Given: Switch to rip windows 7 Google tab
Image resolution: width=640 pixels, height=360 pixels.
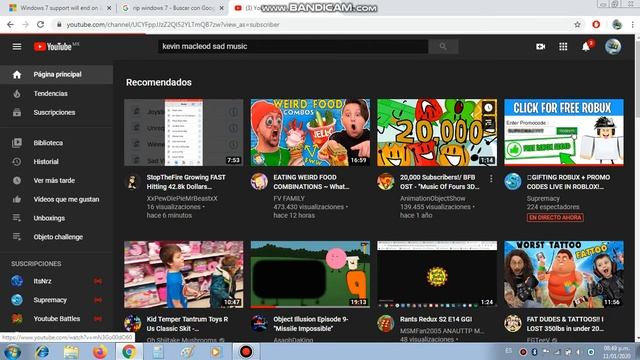Looking at the screenshot, I should click(173, 8).
